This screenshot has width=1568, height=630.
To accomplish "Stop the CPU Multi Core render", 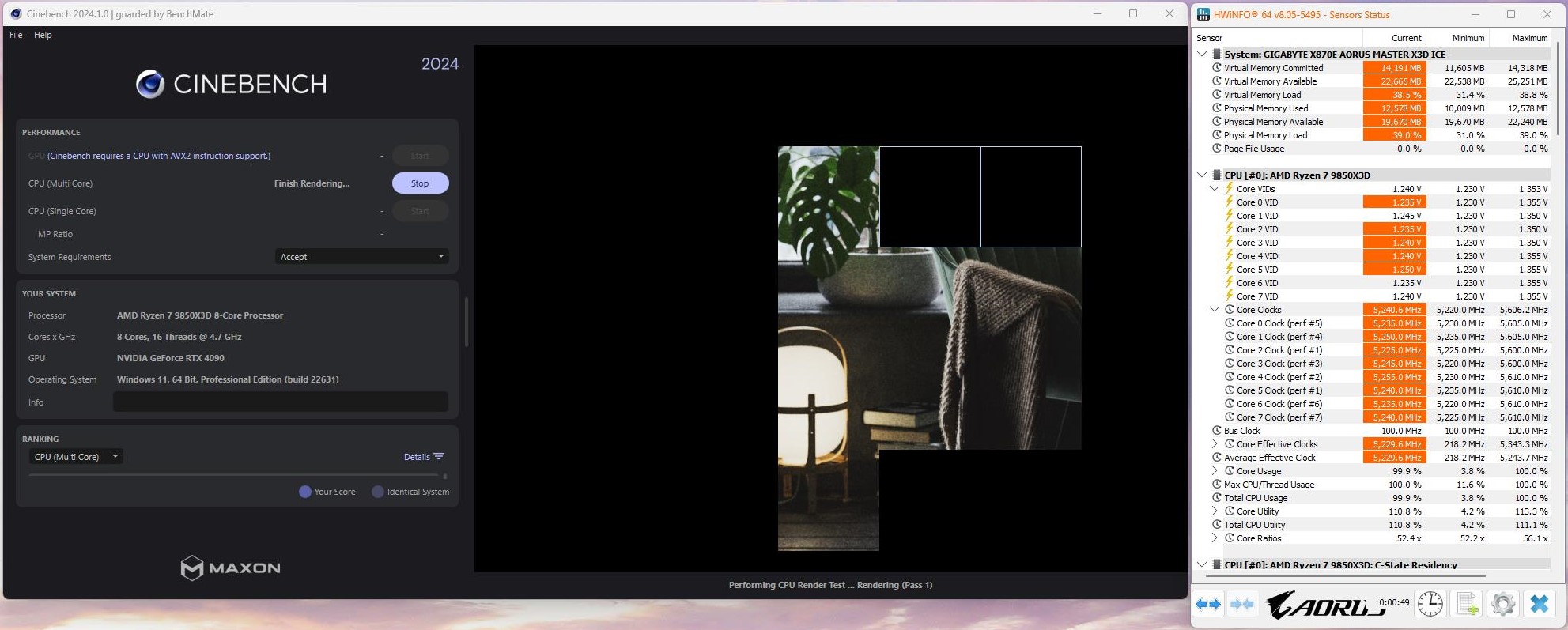I will pyautogui.click(x=420, y=183).
